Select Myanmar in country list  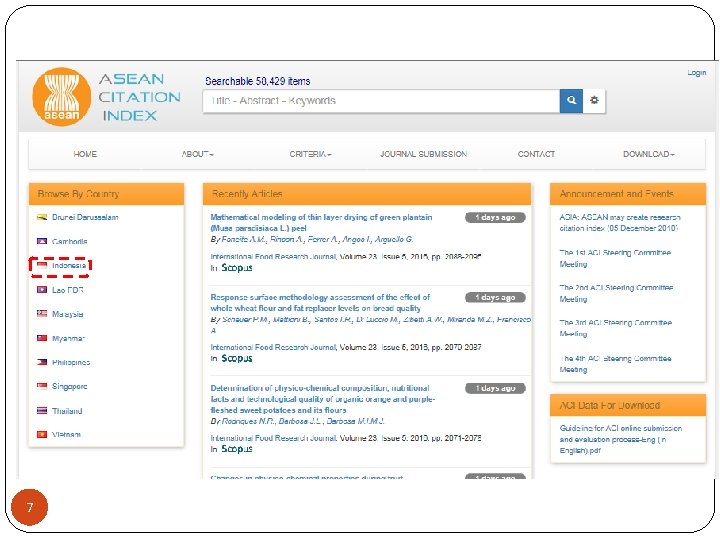point(68,338)
